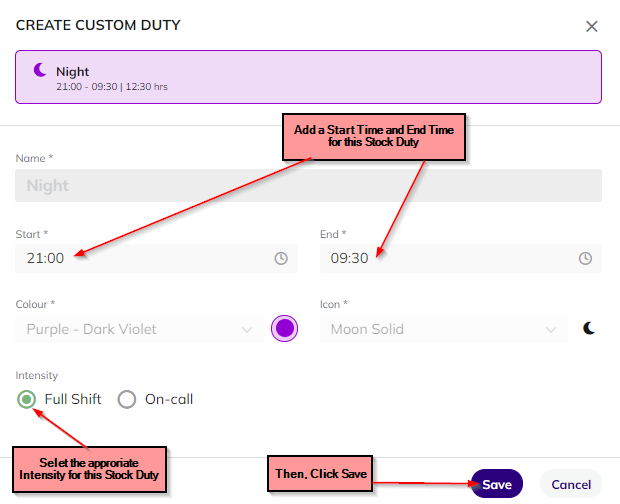The image size is (620, 504).
Task: Open the End time clock picker
Action: 585,258
